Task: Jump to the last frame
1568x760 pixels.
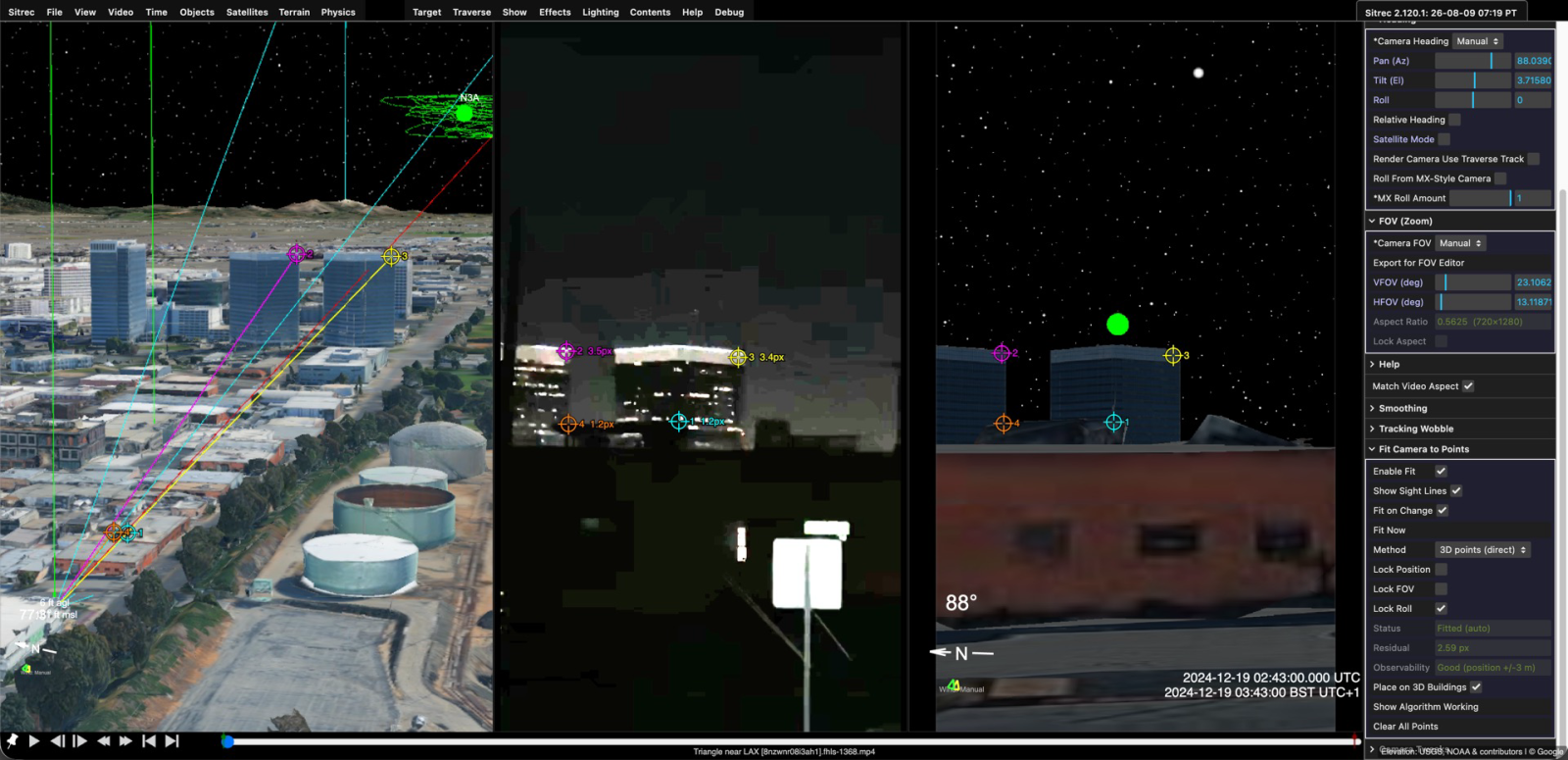Action: 172,741
